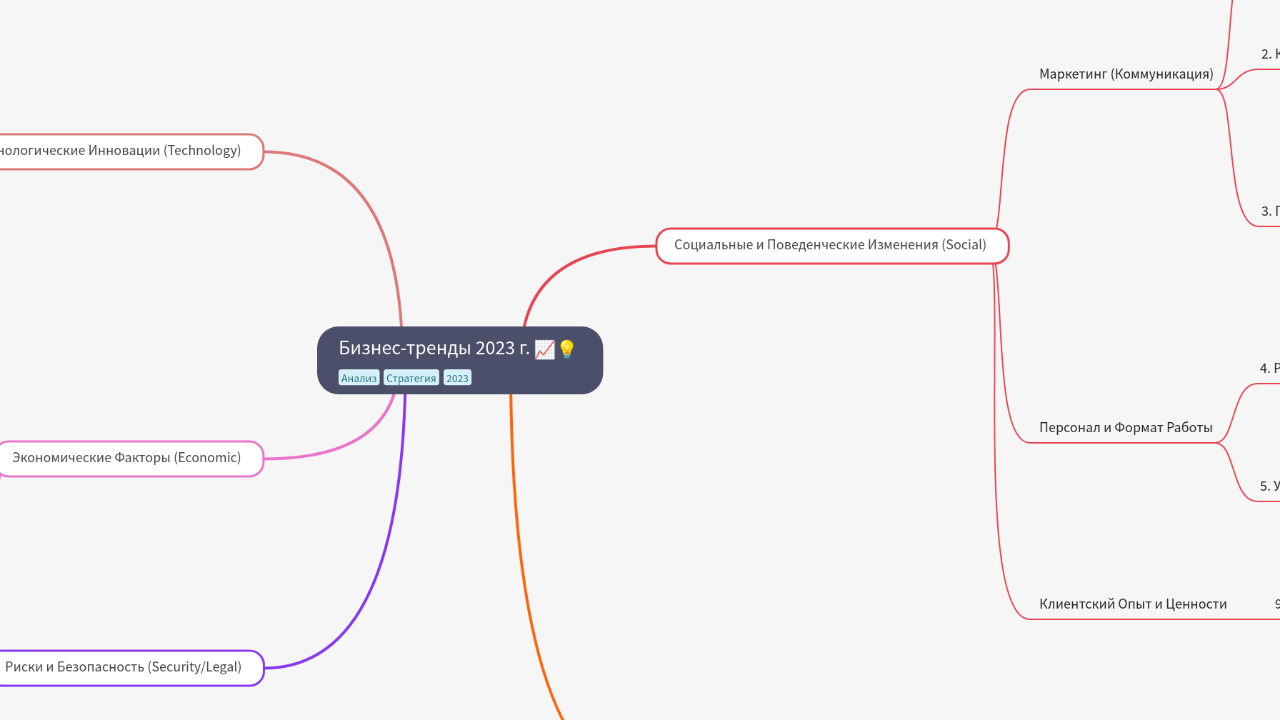Select the 'Маркетинг (Коммуникация)' node
The height and width of the screenshot is (720, 1280).
point(1127,73)
